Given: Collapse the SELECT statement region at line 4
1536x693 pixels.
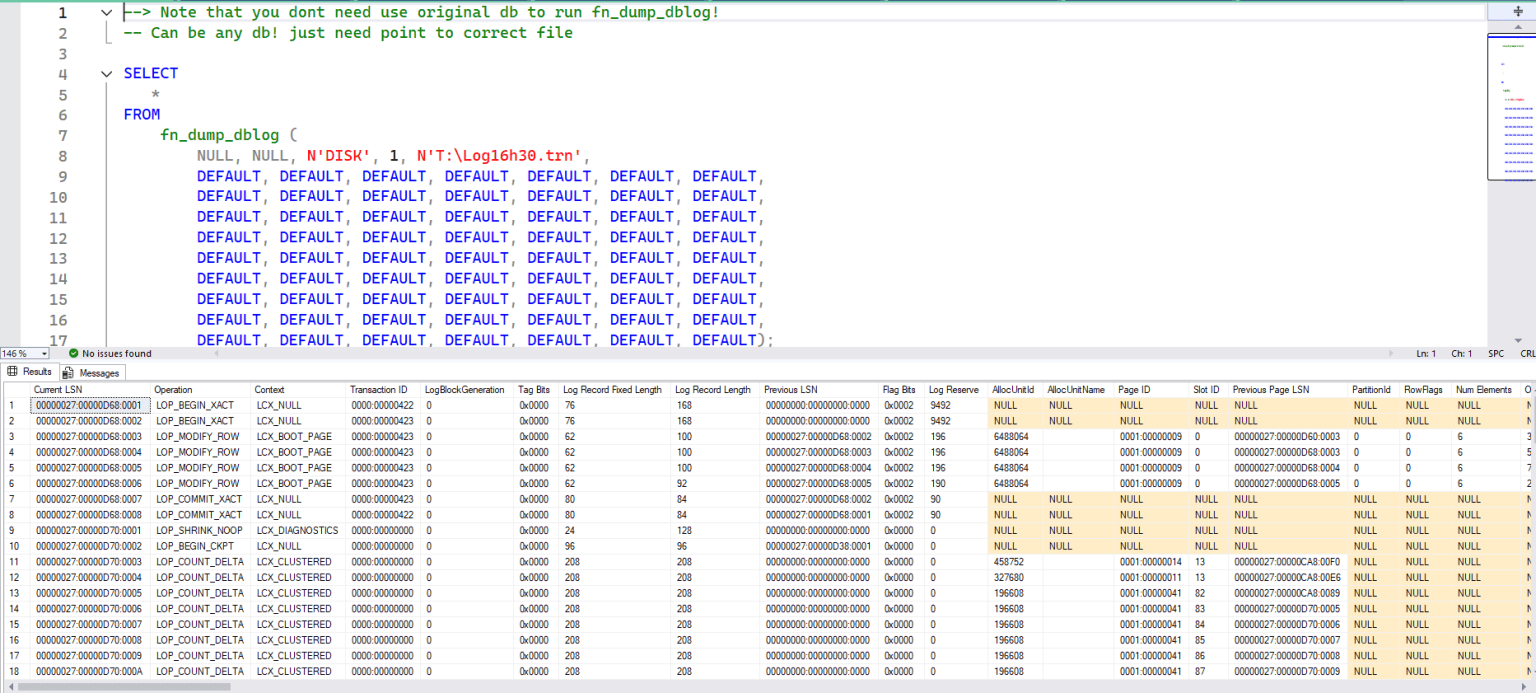Looking at the screenshot, I should point(106,73).
